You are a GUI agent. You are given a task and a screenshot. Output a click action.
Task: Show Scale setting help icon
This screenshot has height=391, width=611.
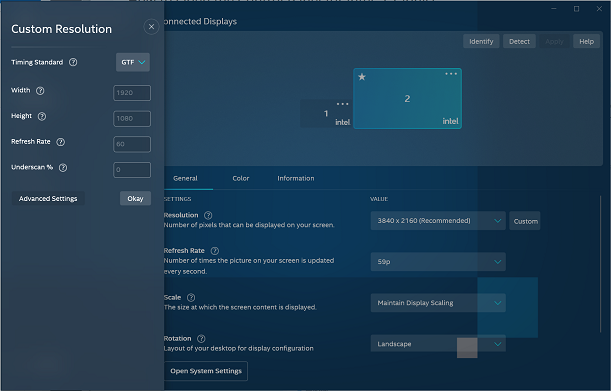click(x=191, y=297)
